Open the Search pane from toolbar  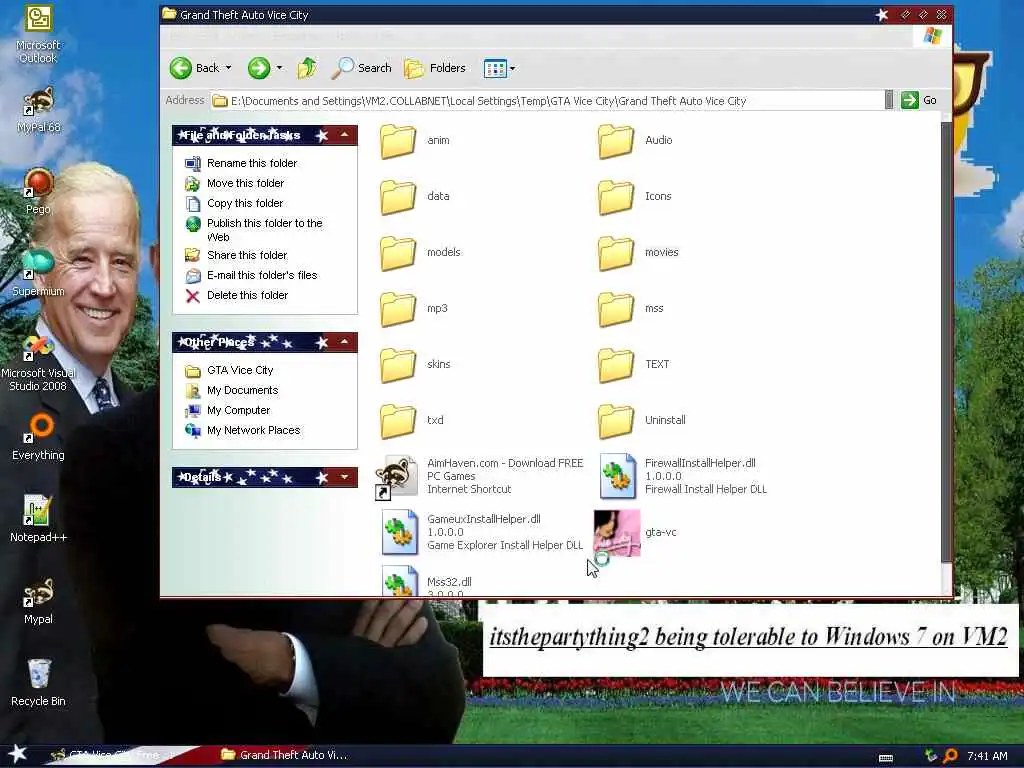click(361, 68)
